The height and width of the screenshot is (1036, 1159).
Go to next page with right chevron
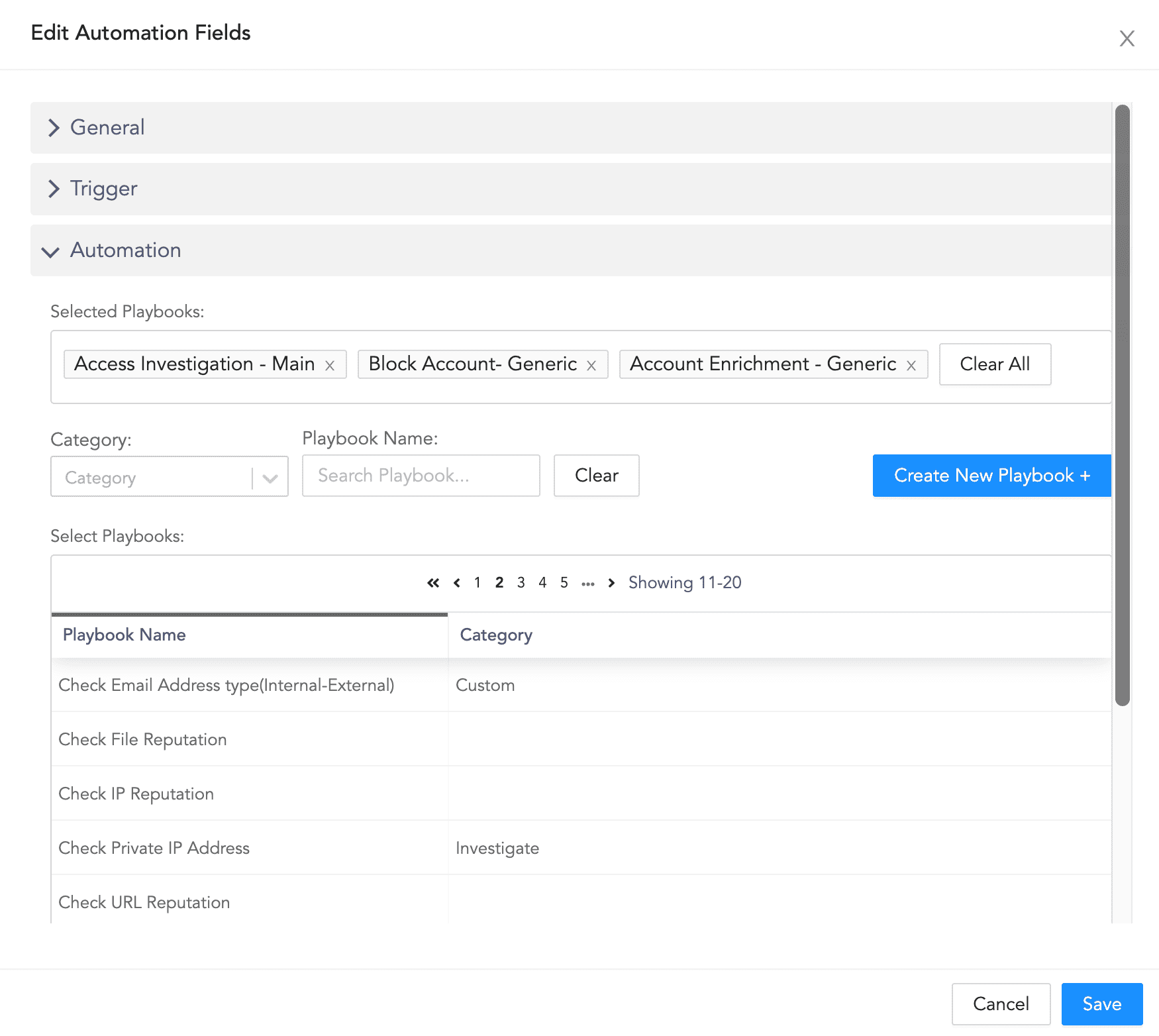[611, 583]
